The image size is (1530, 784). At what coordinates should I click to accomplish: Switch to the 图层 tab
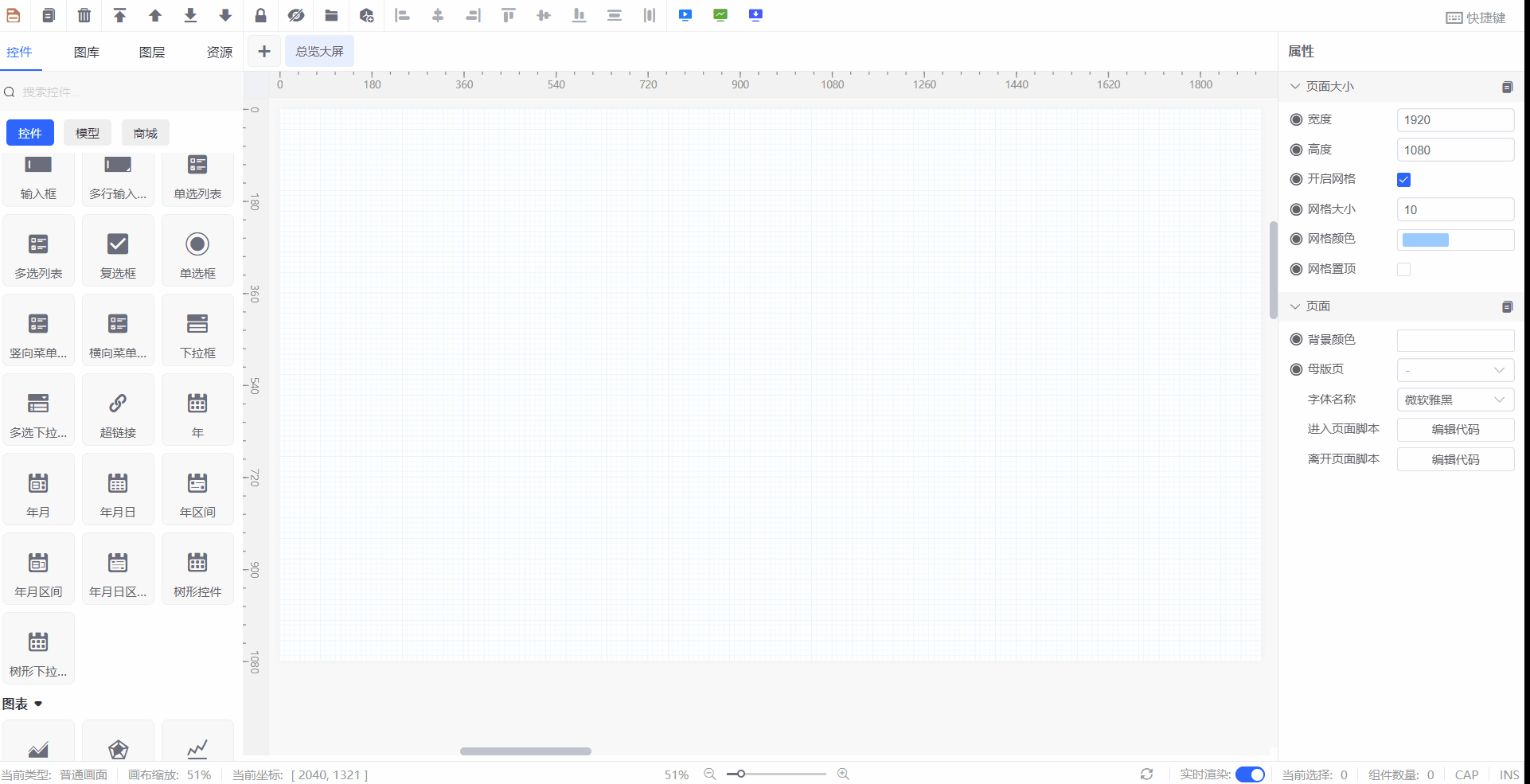tap(151, 52)
